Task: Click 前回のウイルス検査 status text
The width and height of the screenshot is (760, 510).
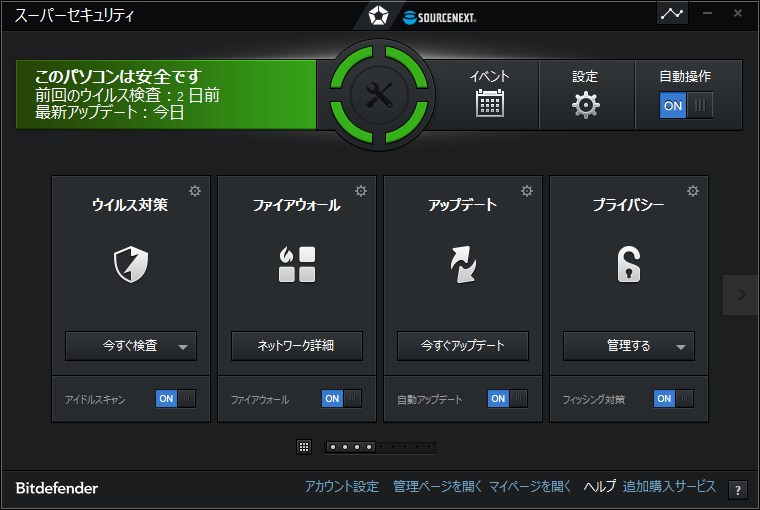Action: pos(127,95)
